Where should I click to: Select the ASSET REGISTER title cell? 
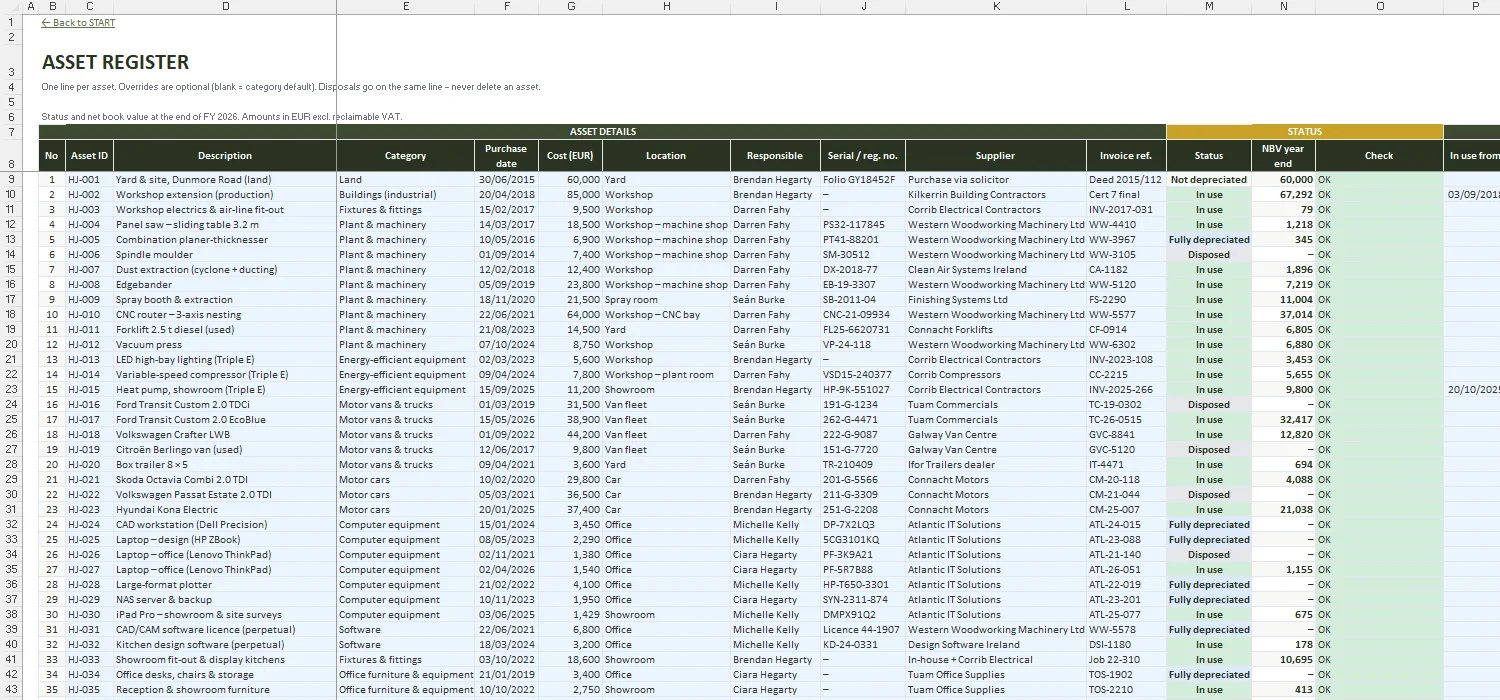pos(115,62)
